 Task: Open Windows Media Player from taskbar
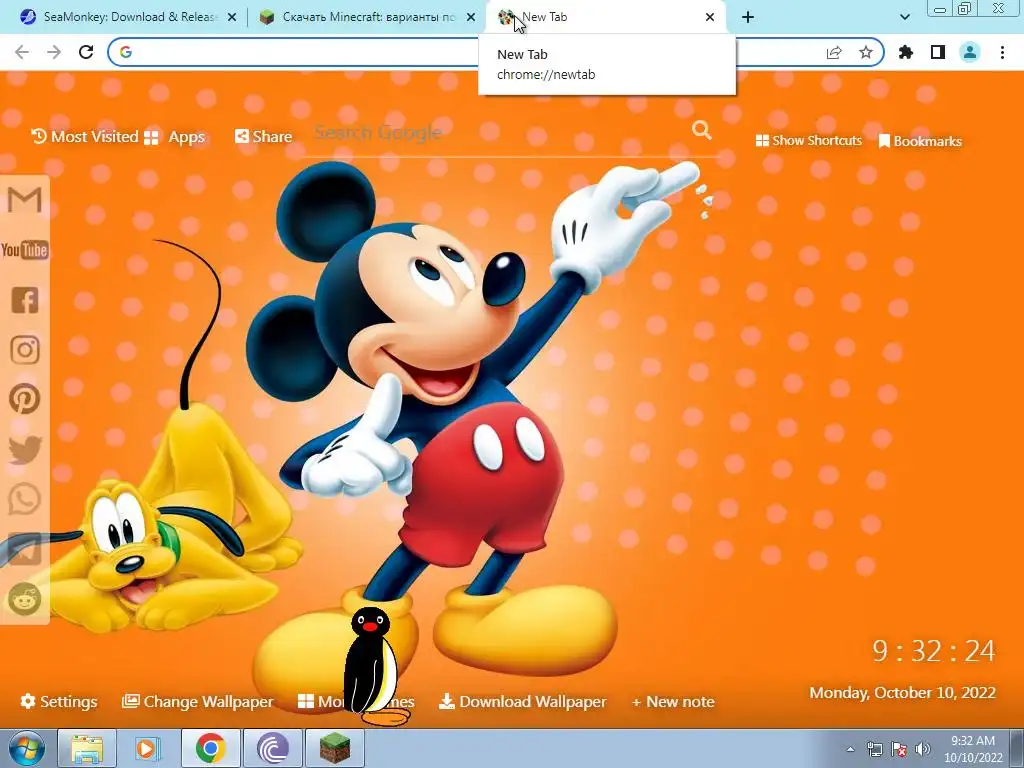(x=148, y=748)
